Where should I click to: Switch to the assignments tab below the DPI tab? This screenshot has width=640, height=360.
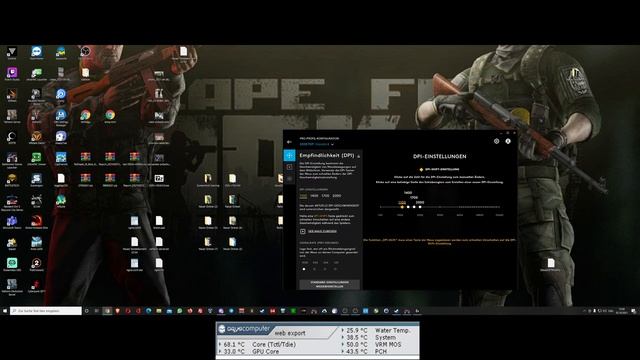tap(289, 167)
